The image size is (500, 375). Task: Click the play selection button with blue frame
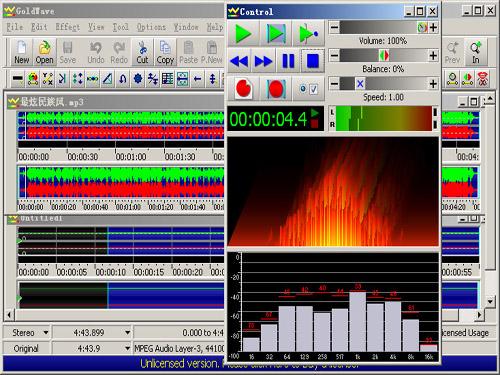point(276,33)
